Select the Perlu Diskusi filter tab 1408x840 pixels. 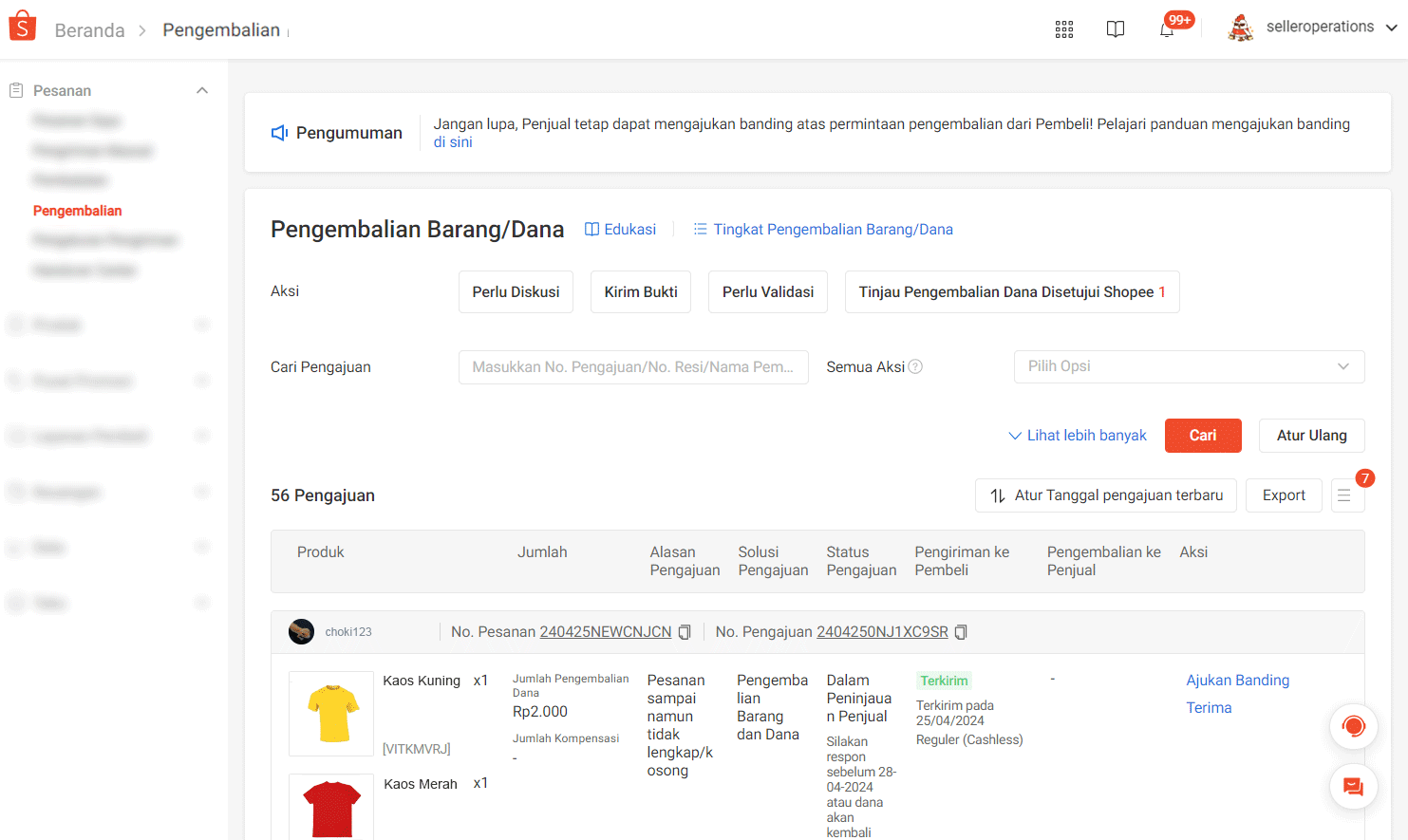[516, 292]
